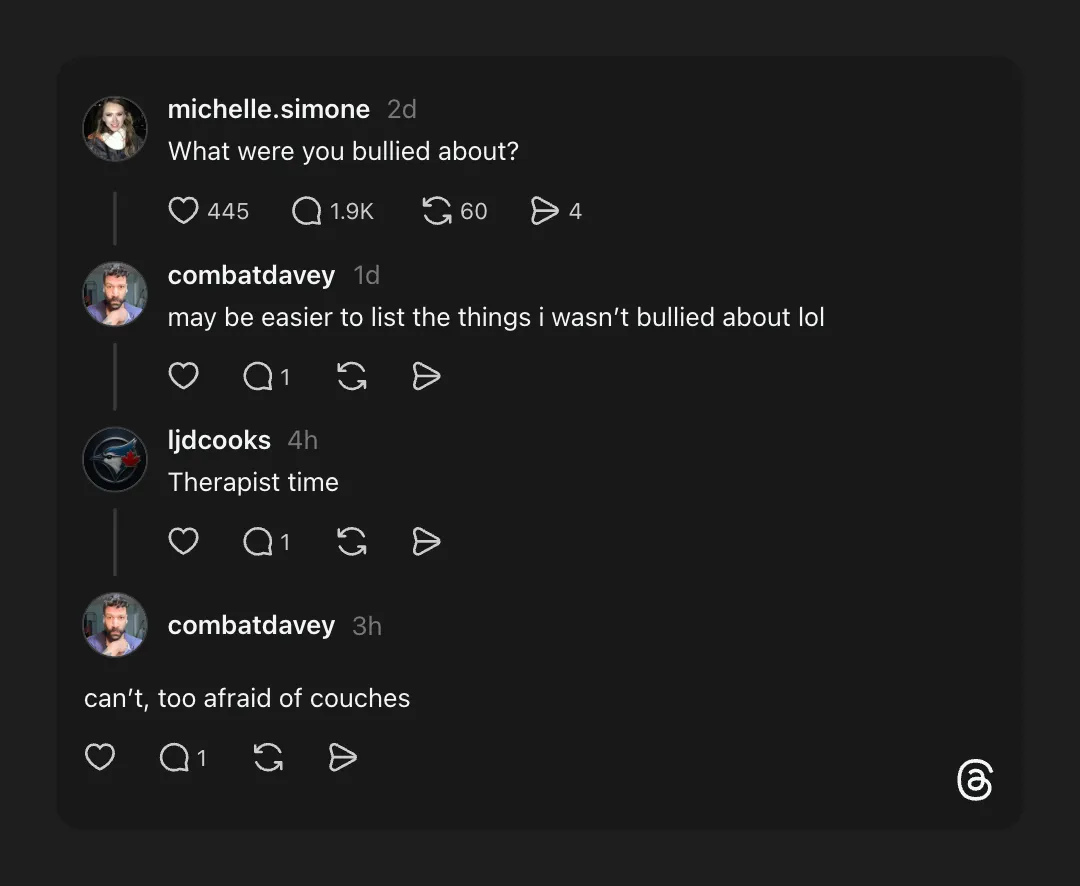The width and height of the screenshot is (1080, 886).
Task: Like combatdavey's couches reply
Action: coord(100,757)
